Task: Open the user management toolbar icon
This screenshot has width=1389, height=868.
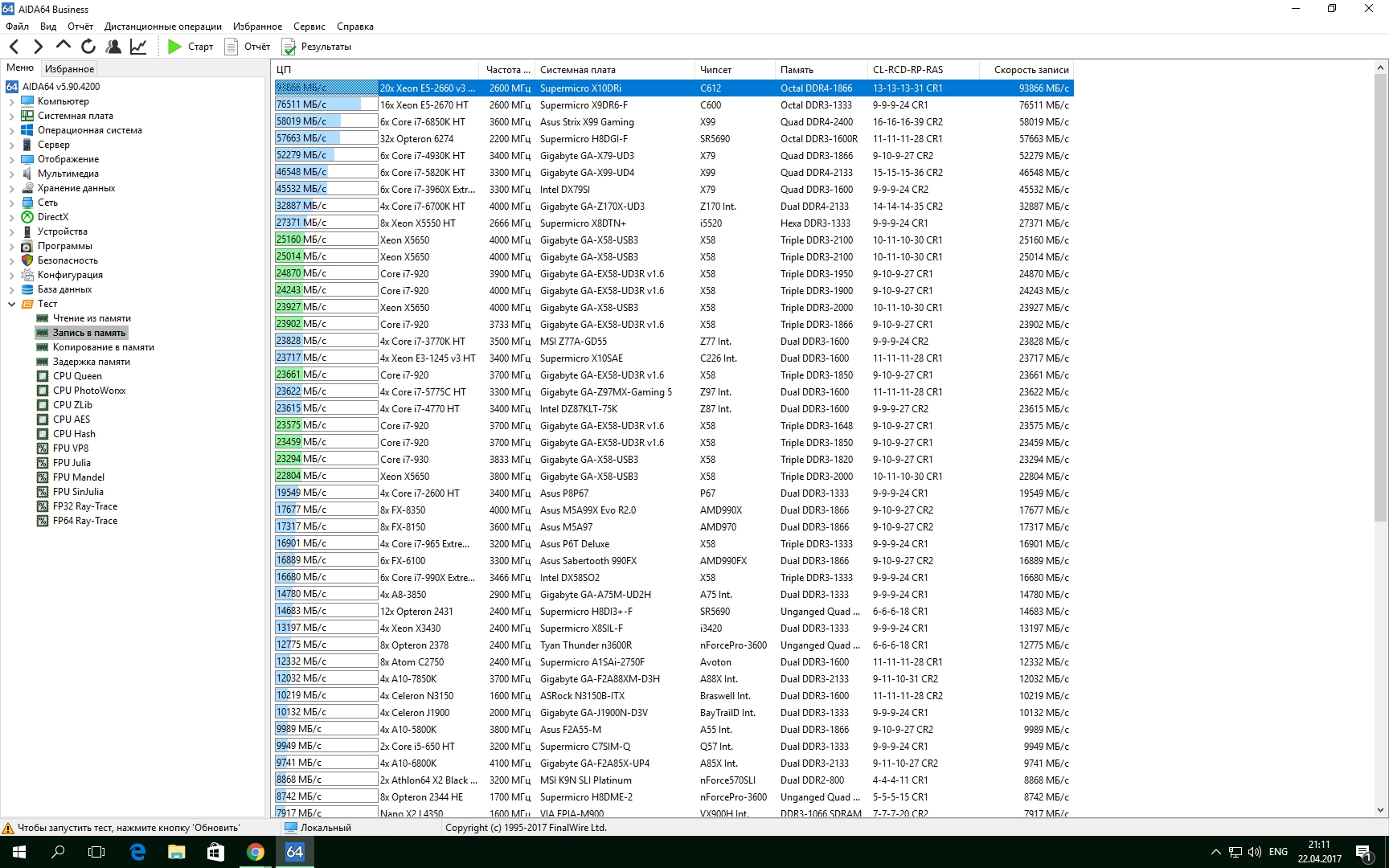Action: [x=113, y=47]
